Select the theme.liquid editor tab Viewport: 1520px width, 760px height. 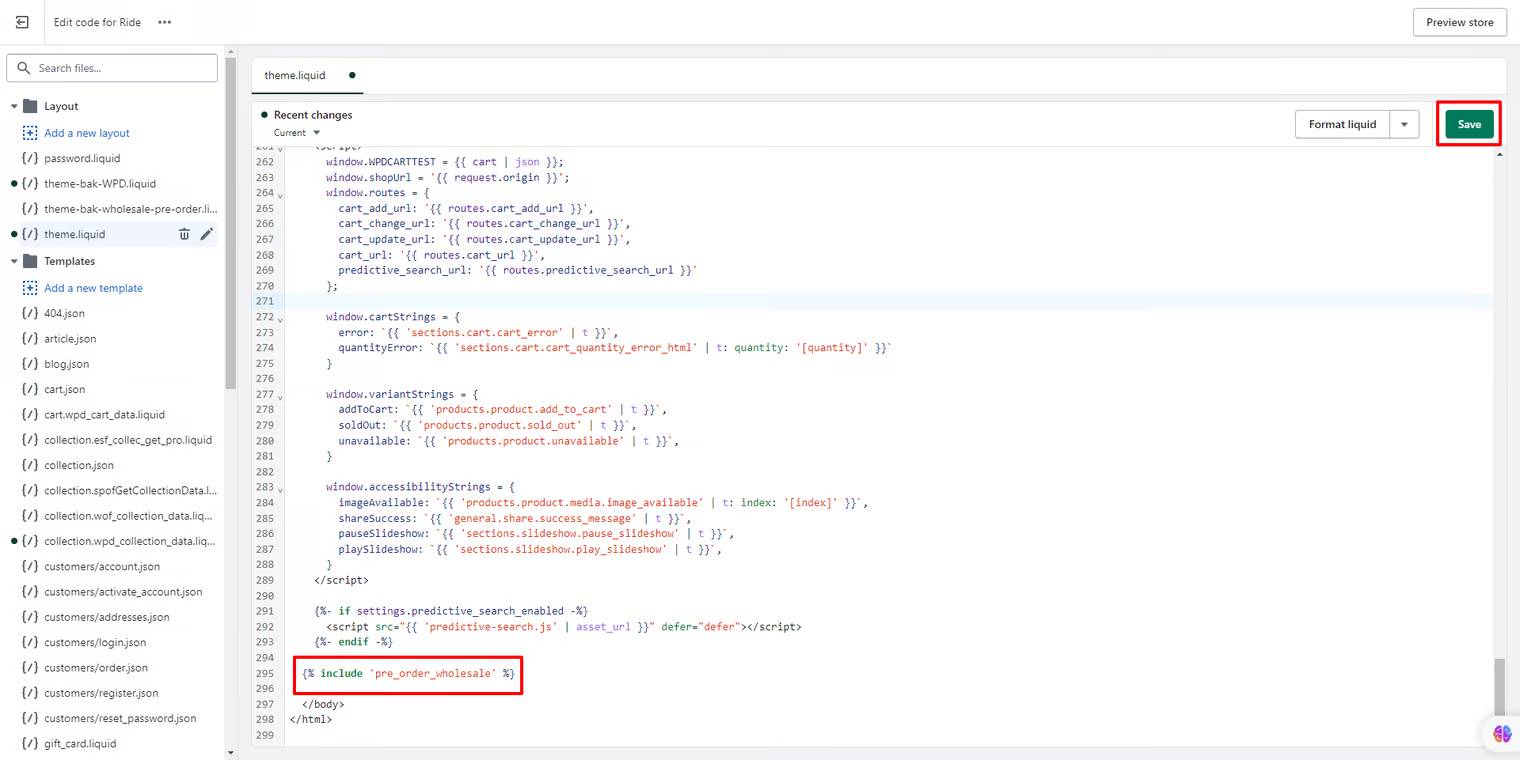point(295,75)
